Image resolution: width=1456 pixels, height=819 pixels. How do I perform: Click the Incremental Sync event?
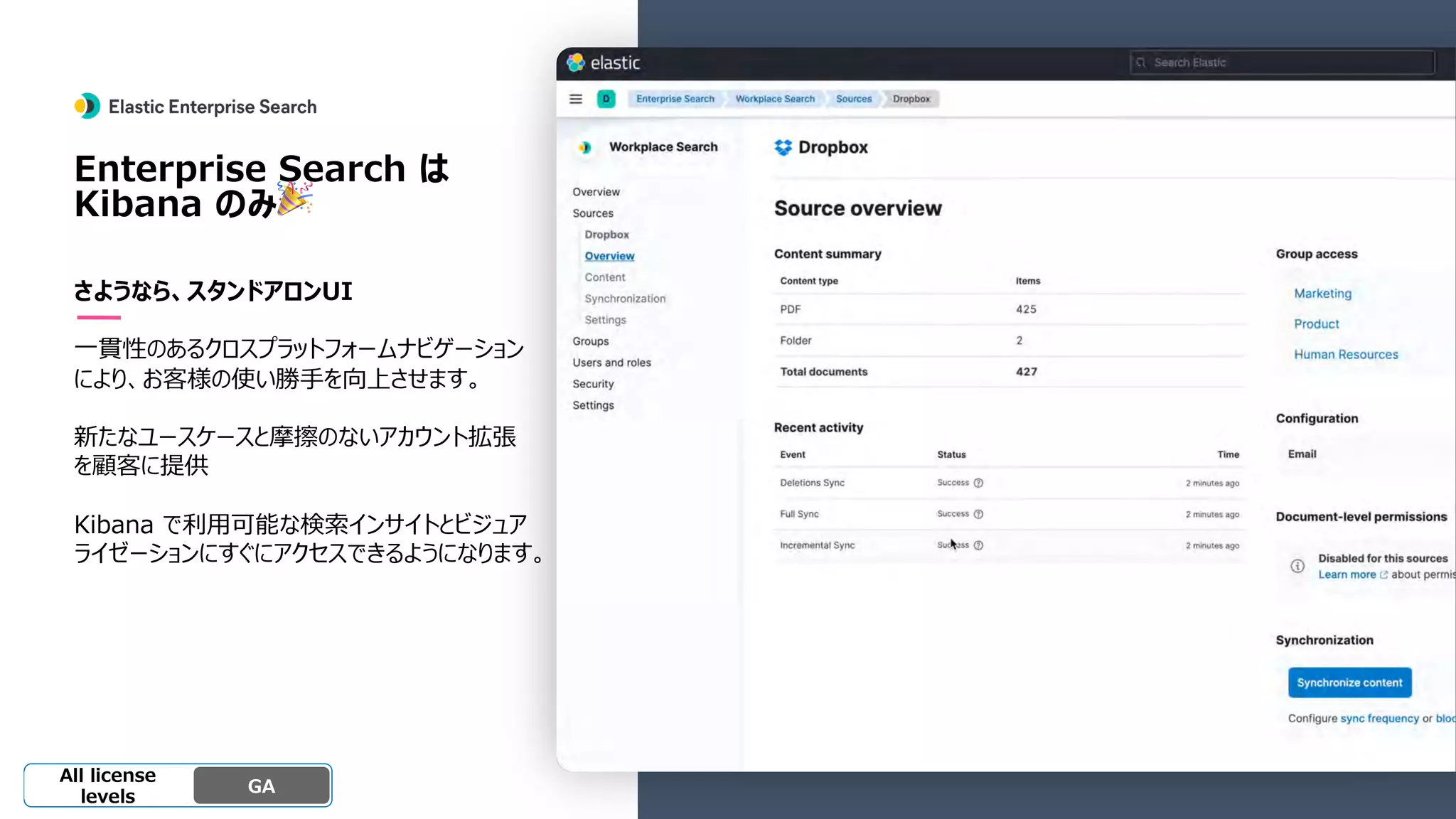(817, 545)
